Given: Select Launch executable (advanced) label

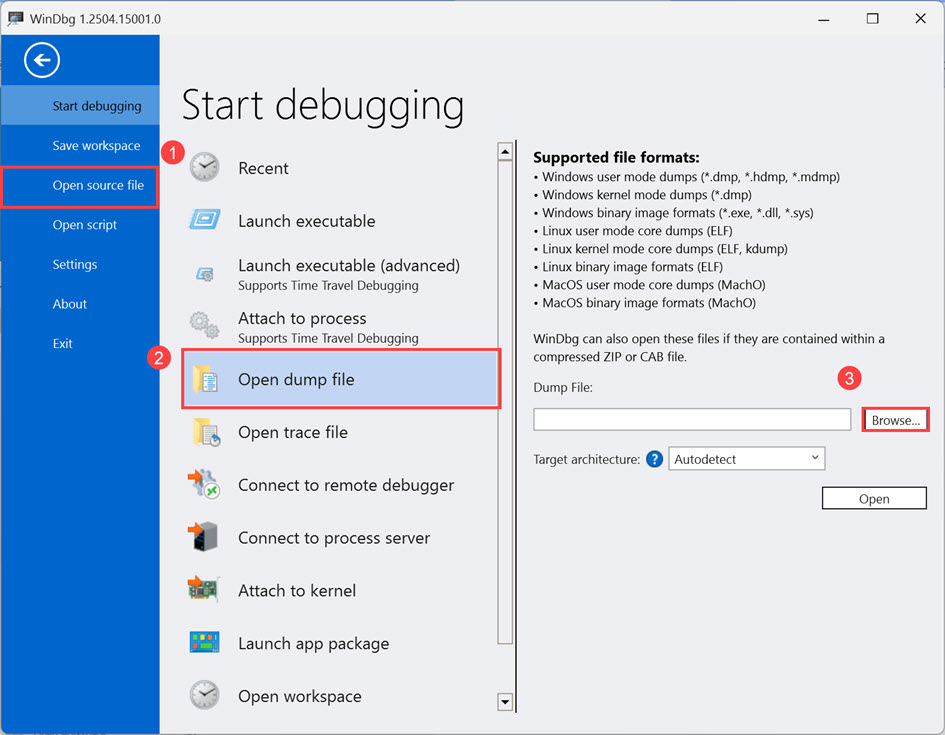Looking at the screenshot, I should [x=349, y=266].
